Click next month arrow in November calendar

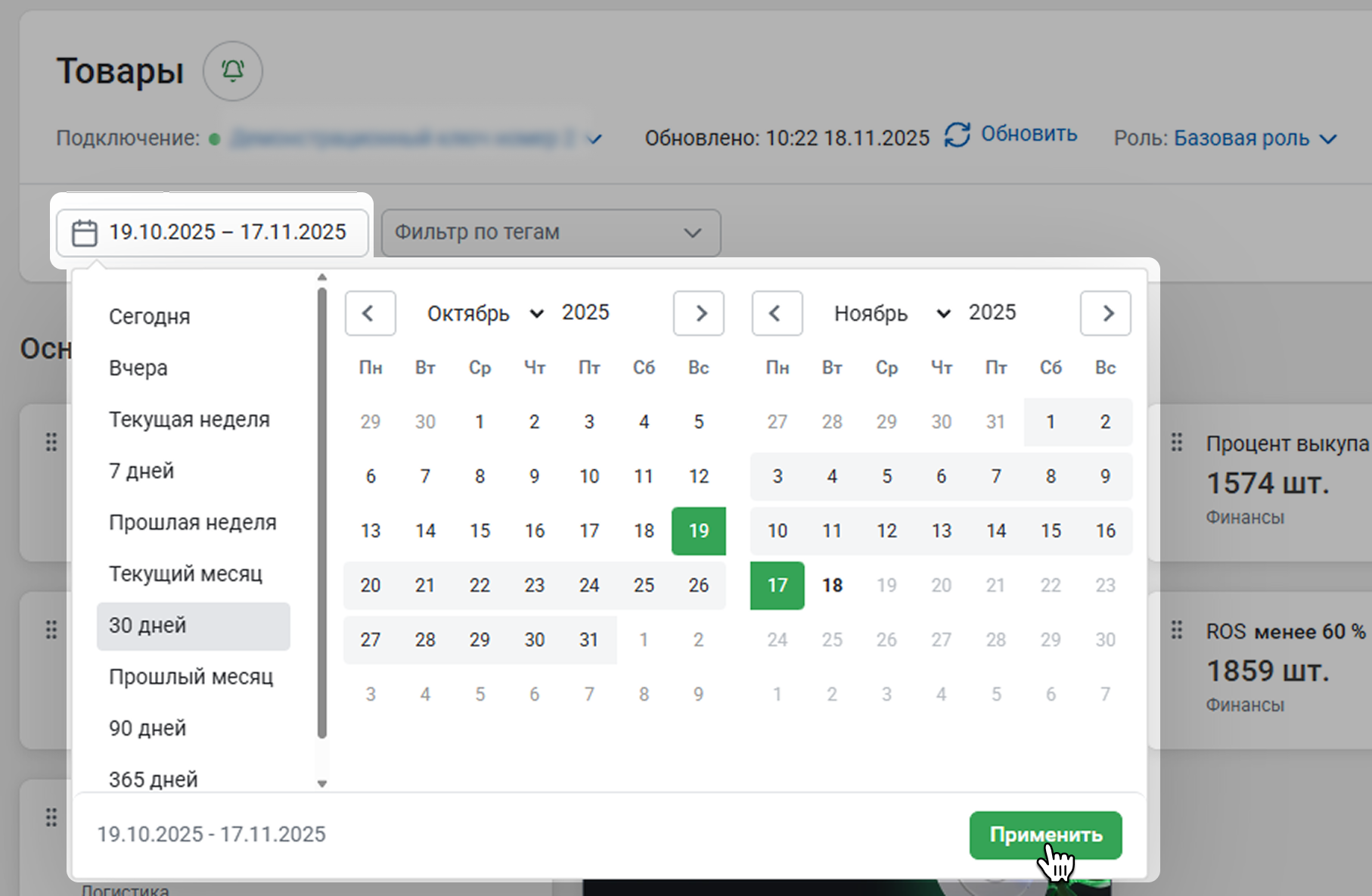[x=1106, y=313]
